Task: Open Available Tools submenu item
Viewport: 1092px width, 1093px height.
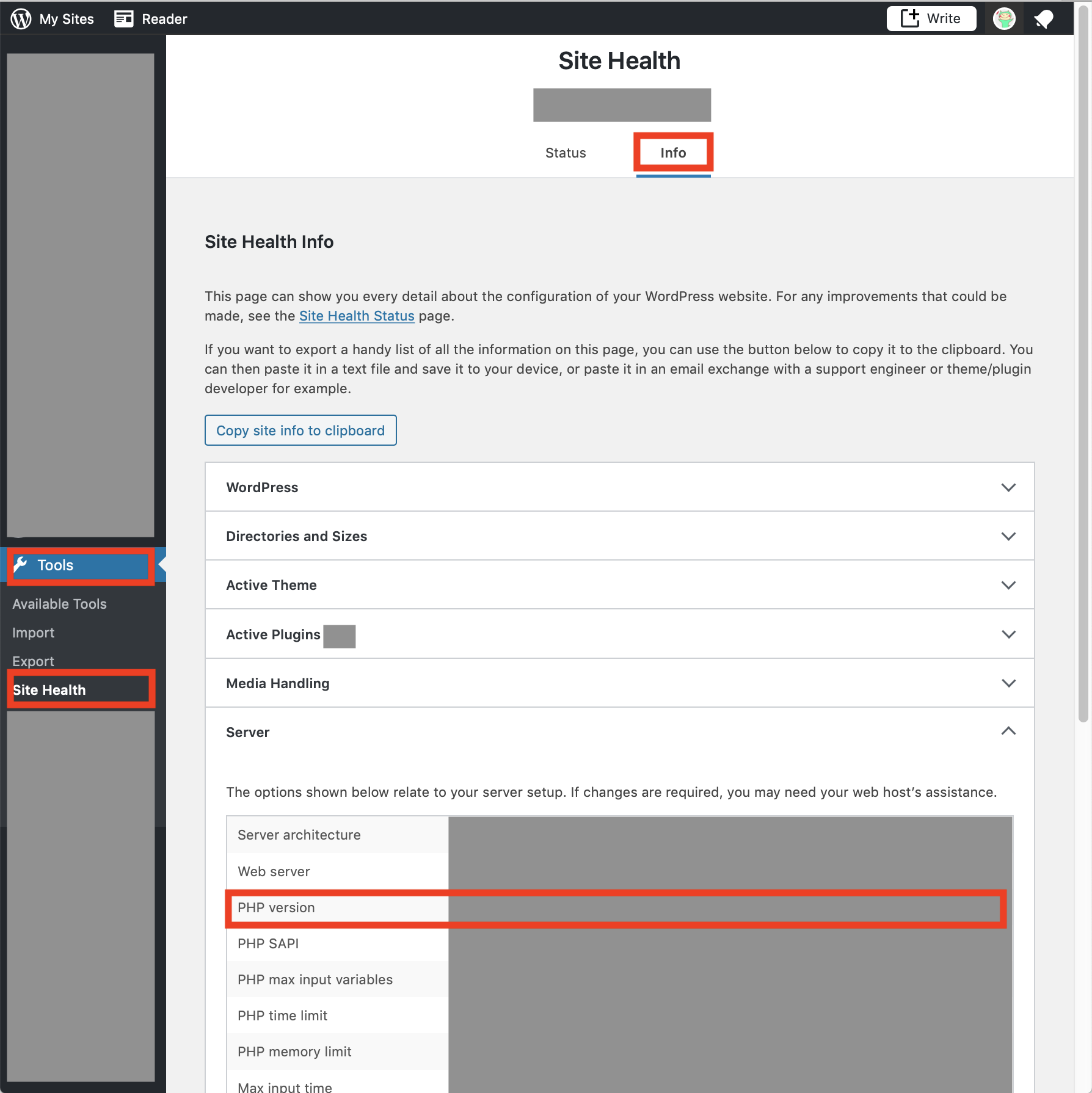Action: (x=59, y=604)
